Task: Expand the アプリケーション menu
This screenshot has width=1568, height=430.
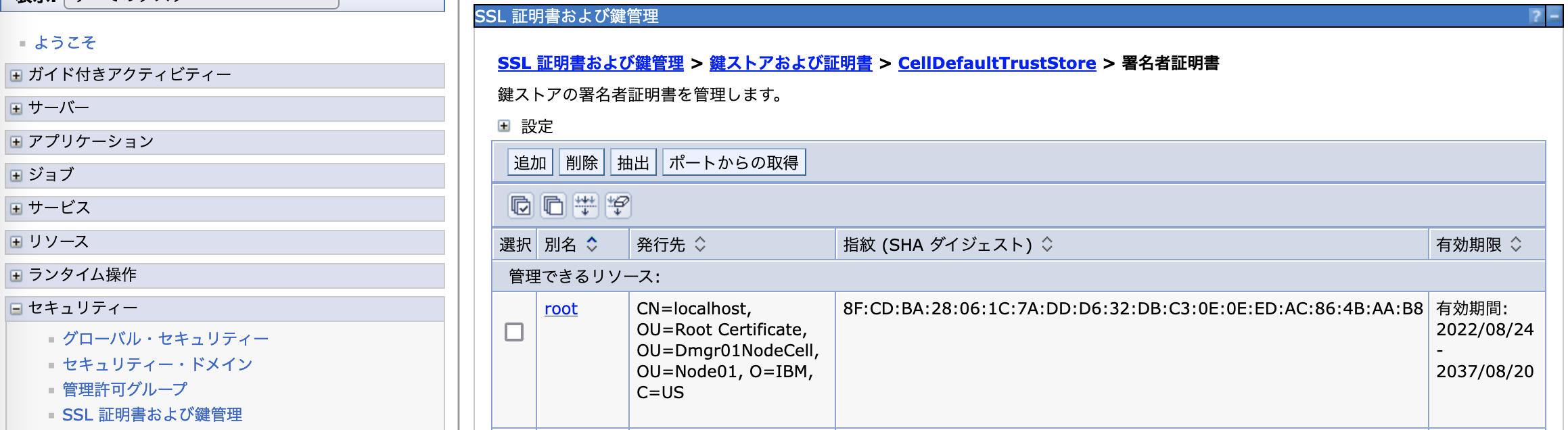Action: pos(16,142)
